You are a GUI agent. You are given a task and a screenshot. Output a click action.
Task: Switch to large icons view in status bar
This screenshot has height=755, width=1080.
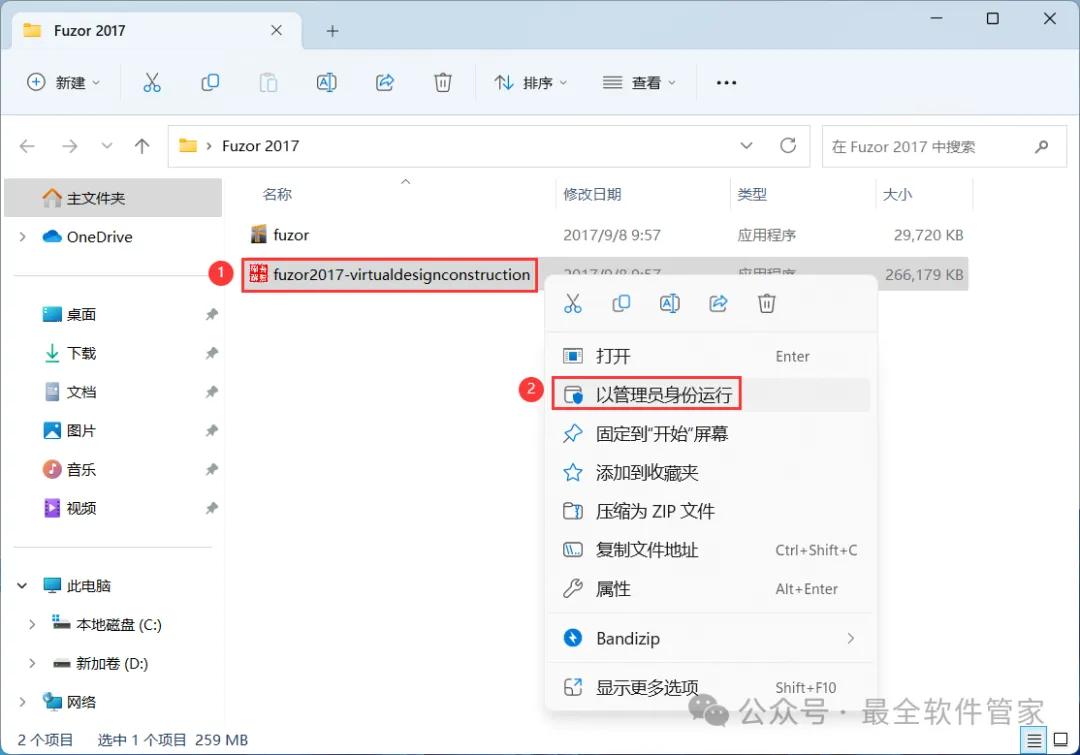pos(1061,741)
